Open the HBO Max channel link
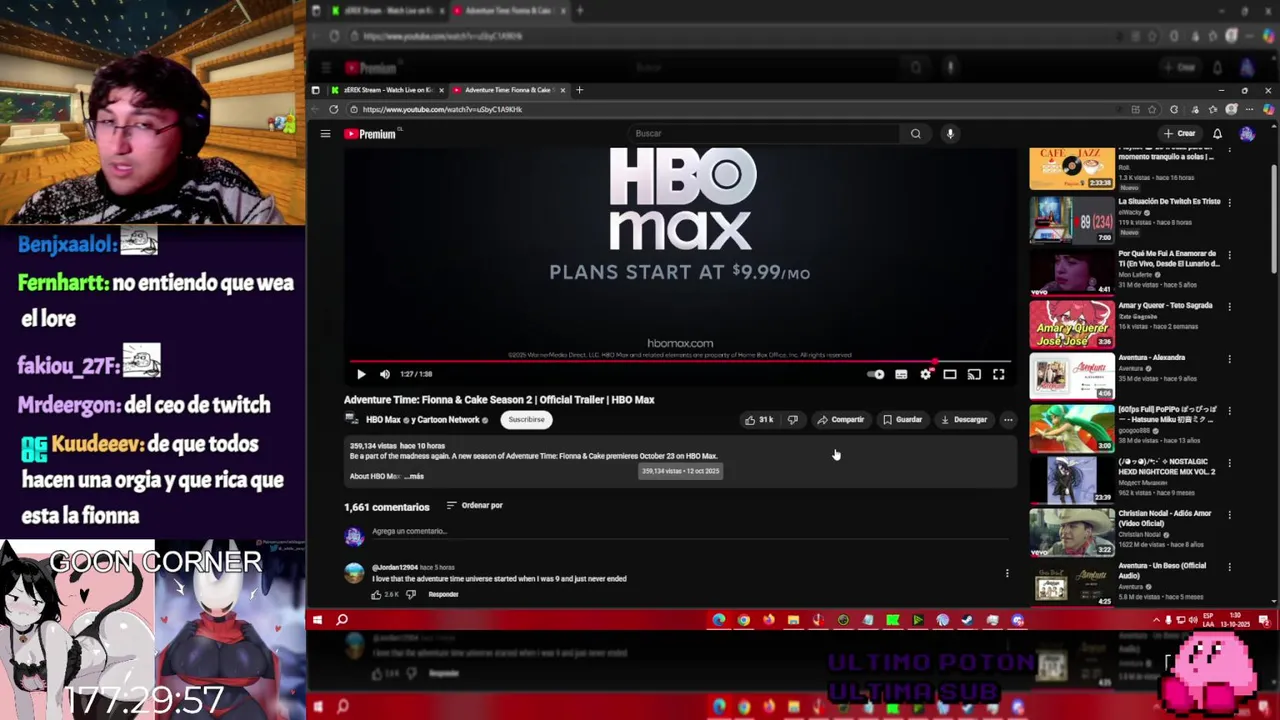 tap(383, 420)
